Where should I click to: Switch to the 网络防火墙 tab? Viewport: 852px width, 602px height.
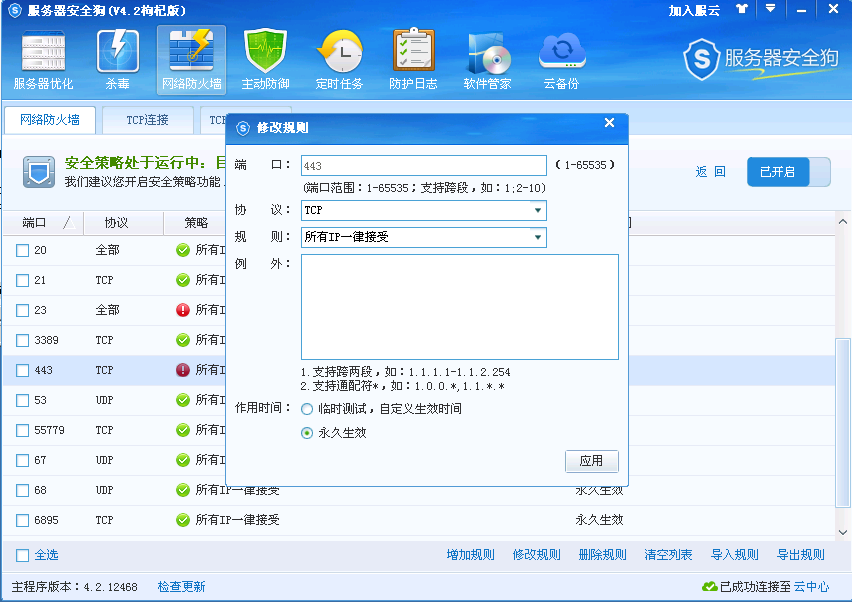click(50, 120)
